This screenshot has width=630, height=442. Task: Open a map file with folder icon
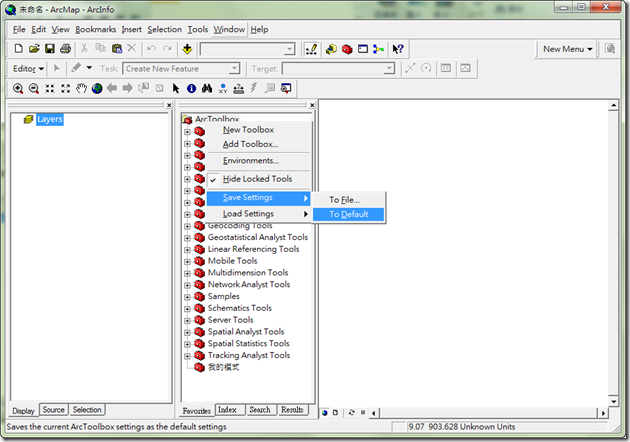coord(34,49)
